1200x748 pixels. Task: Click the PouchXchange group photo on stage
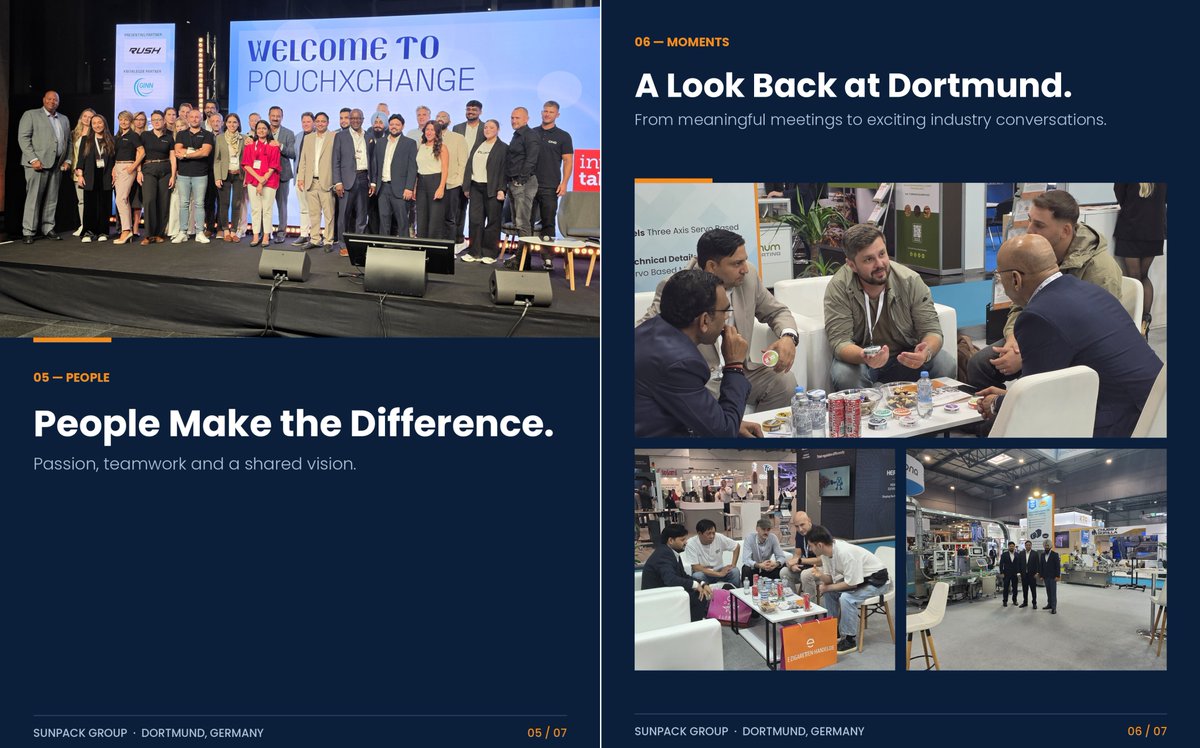300,169
